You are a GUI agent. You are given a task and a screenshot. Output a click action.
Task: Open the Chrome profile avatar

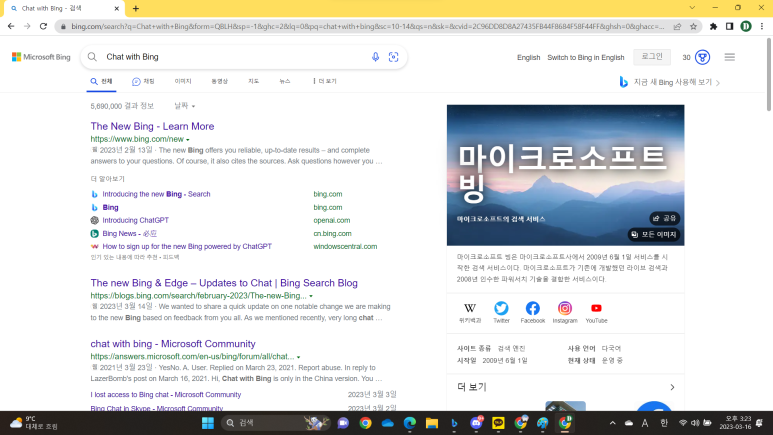[746, 27]
